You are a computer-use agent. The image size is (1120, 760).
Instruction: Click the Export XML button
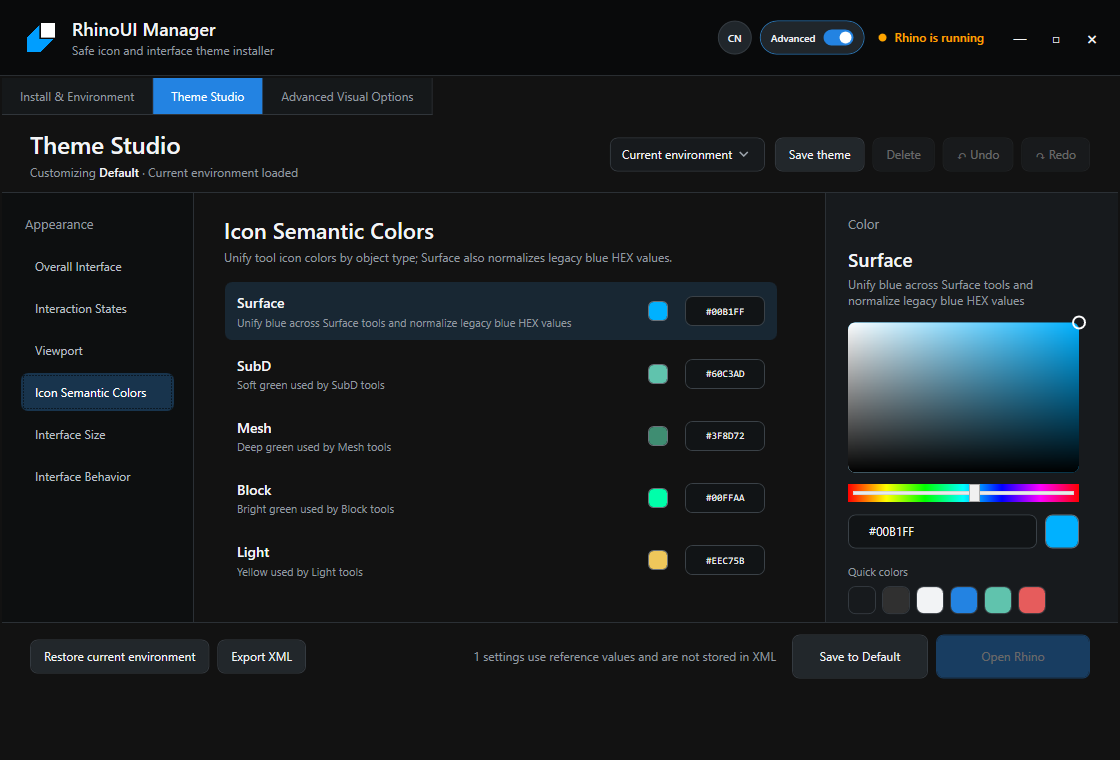coord(261,656)
